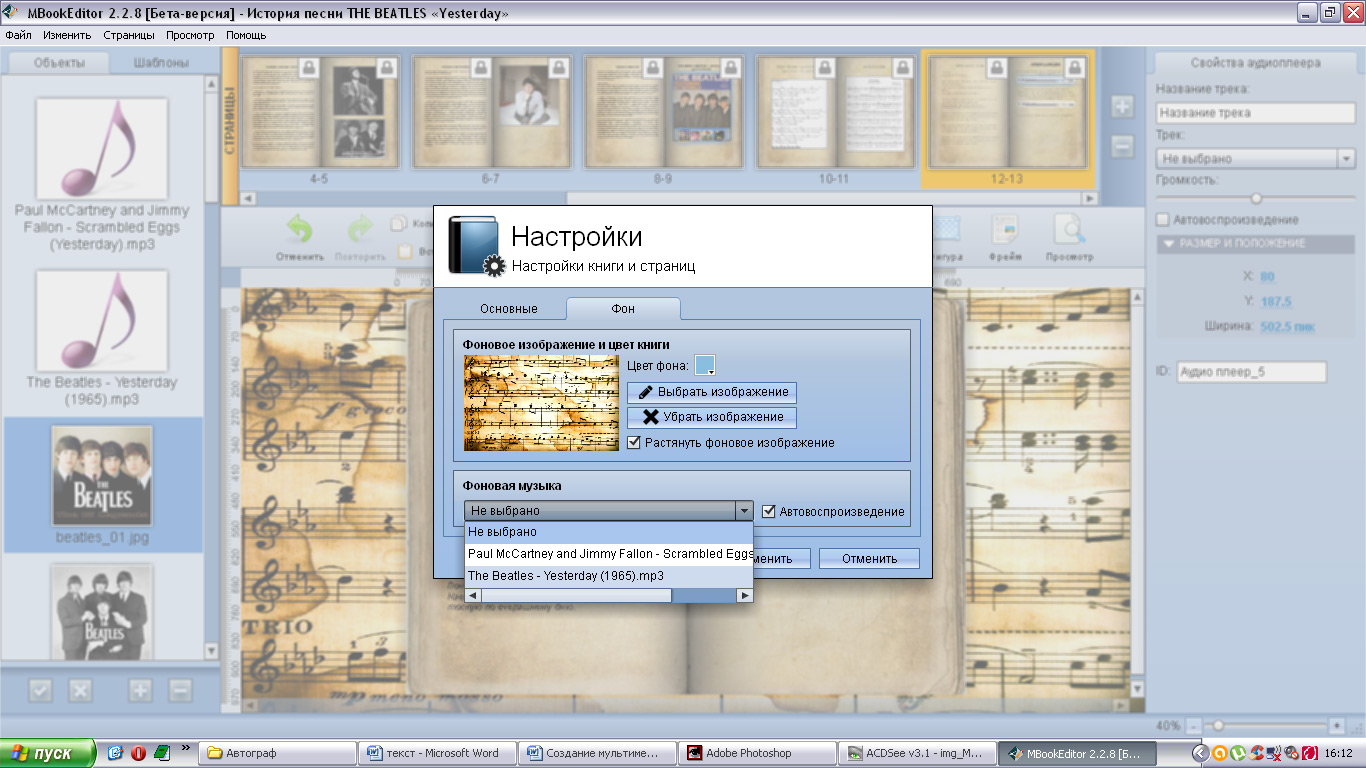Choose 'Paul McCartney and Jimmy Fallon' in dropdown list
The width and height of the screenshot is (1366, 768).
pyautogui.click(x=609, y=553)
